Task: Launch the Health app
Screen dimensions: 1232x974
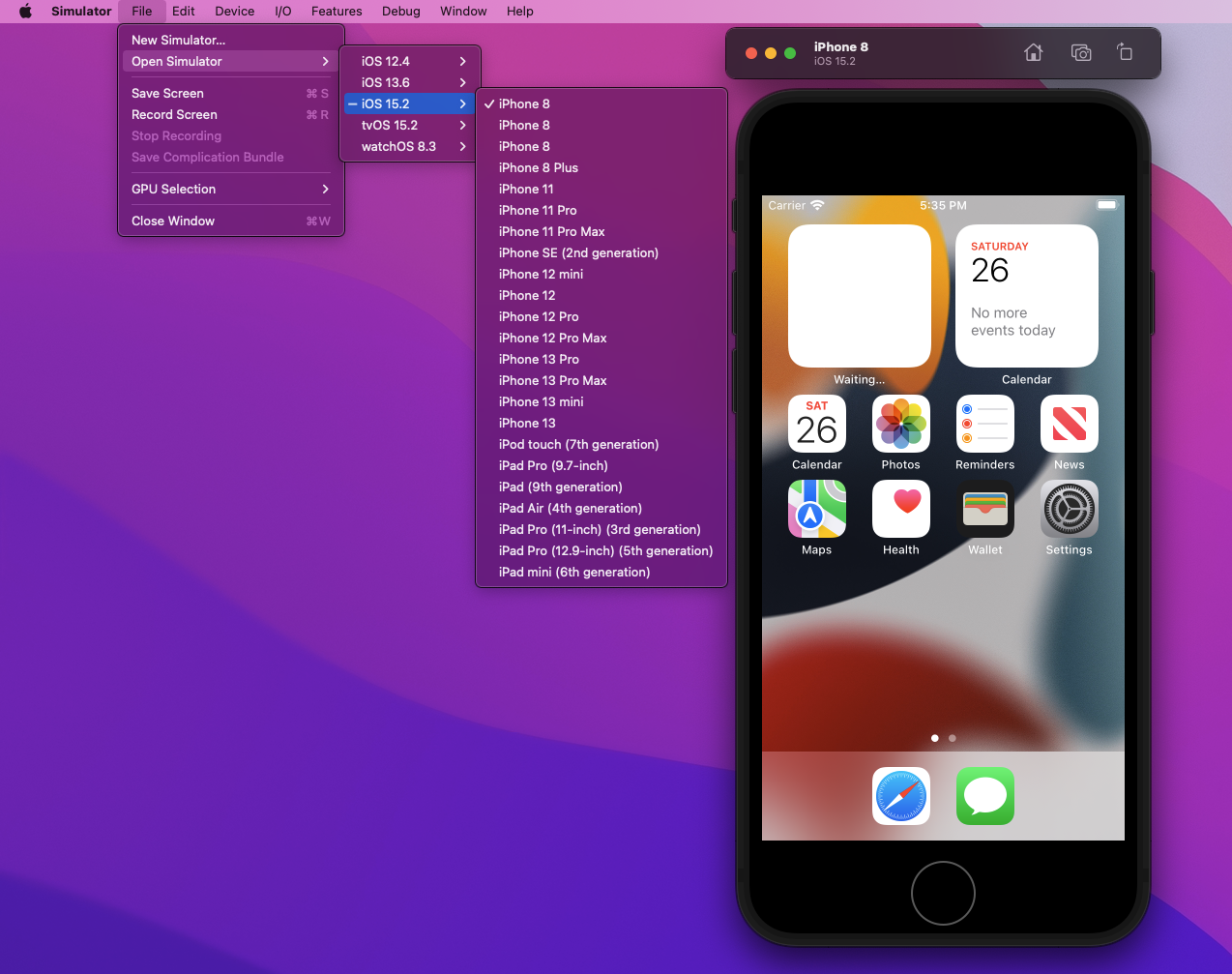Action: [x=900, y=509]
